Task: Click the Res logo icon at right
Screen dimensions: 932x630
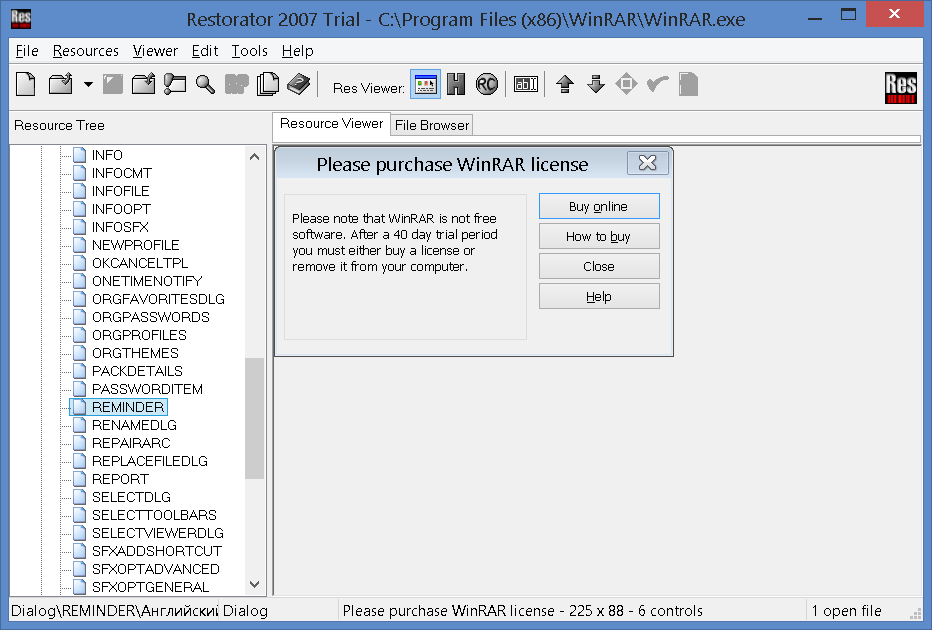Action: click(x=902, y=87)
